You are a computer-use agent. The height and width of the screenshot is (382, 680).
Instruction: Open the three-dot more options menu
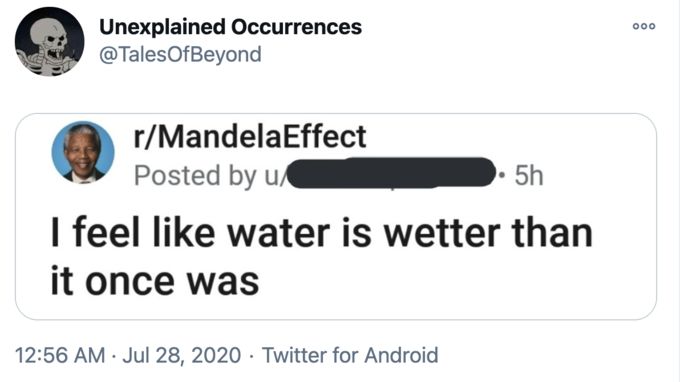[x=644, y=26]
